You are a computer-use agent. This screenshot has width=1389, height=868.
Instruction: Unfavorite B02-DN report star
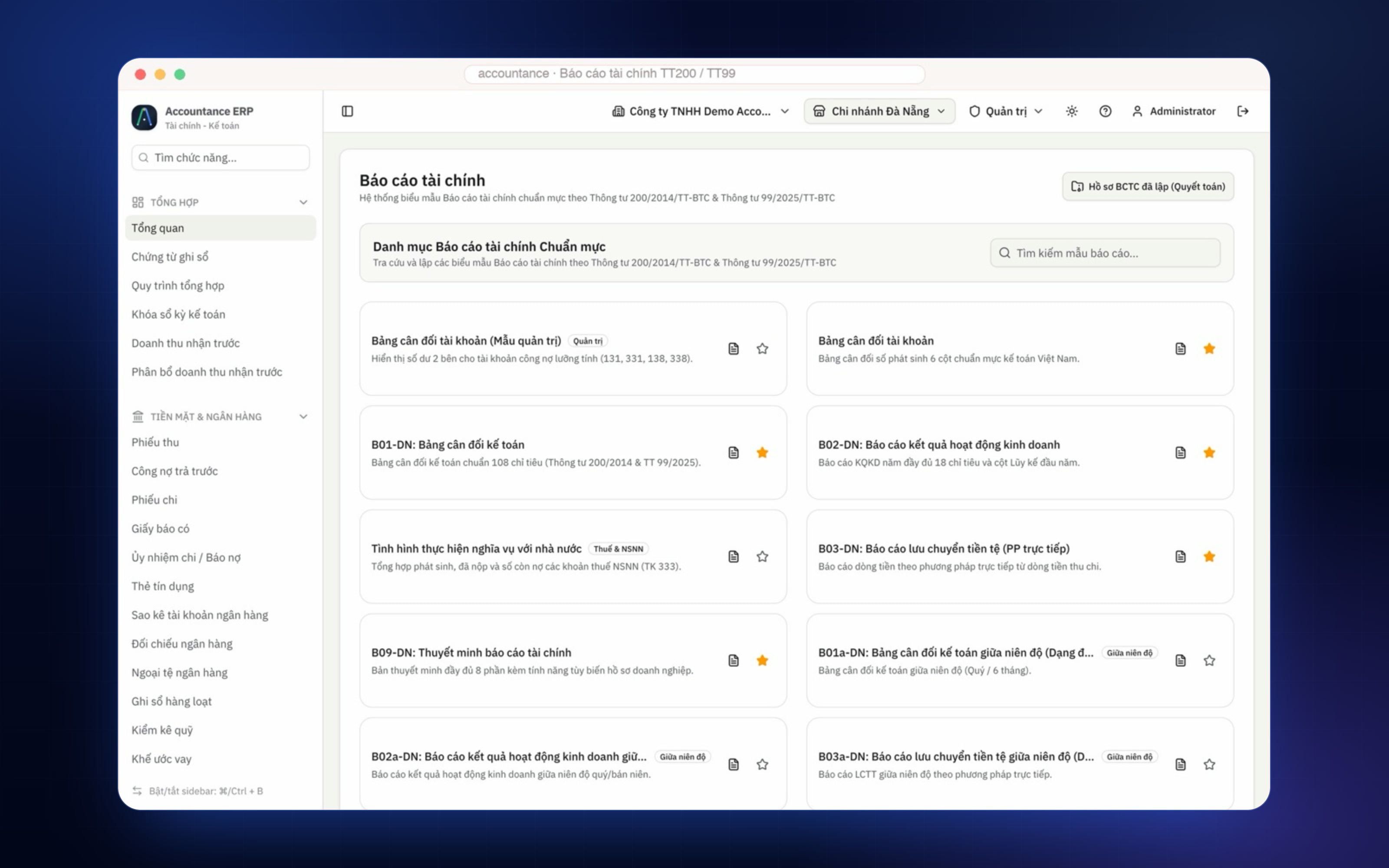point(1209,452)
